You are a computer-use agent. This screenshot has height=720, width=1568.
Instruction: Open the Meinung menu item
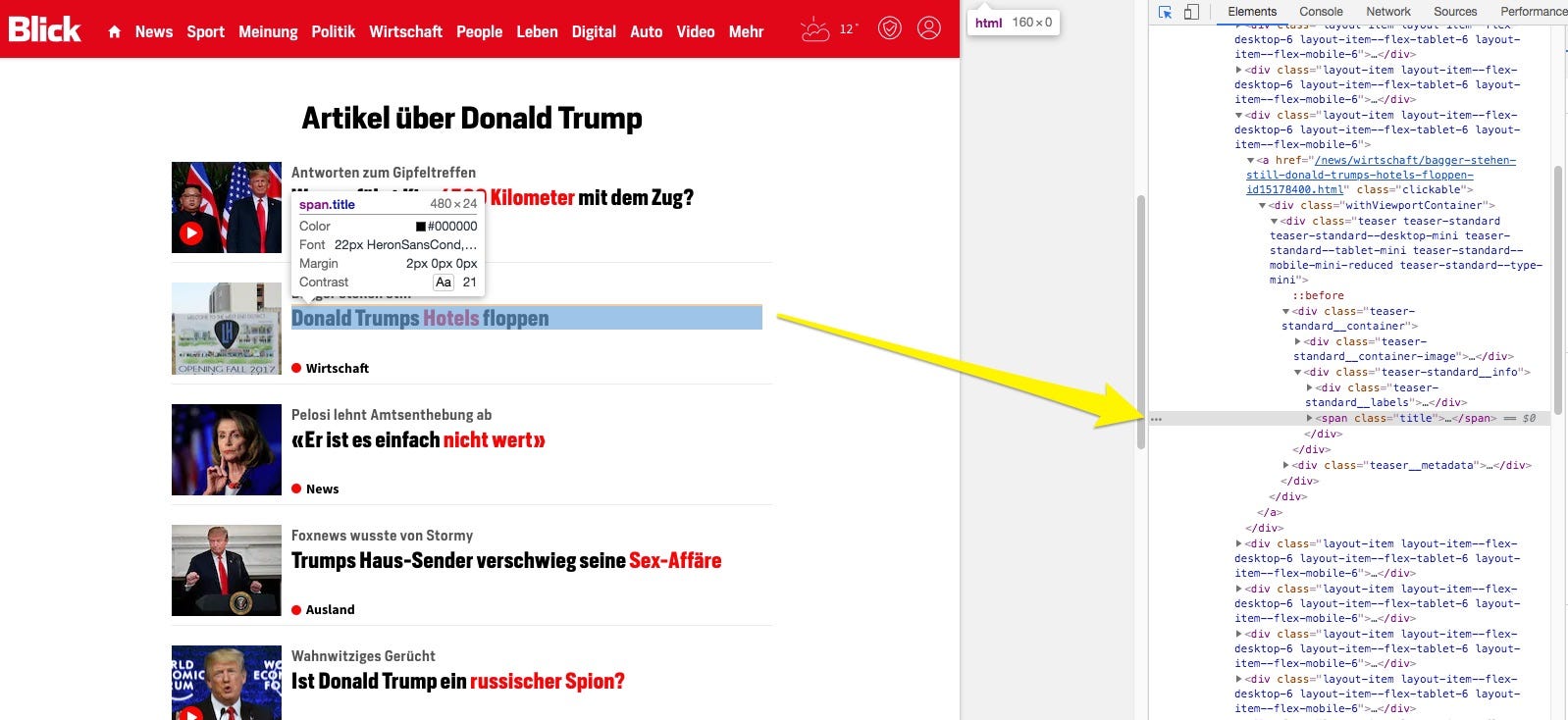(268, 31)
